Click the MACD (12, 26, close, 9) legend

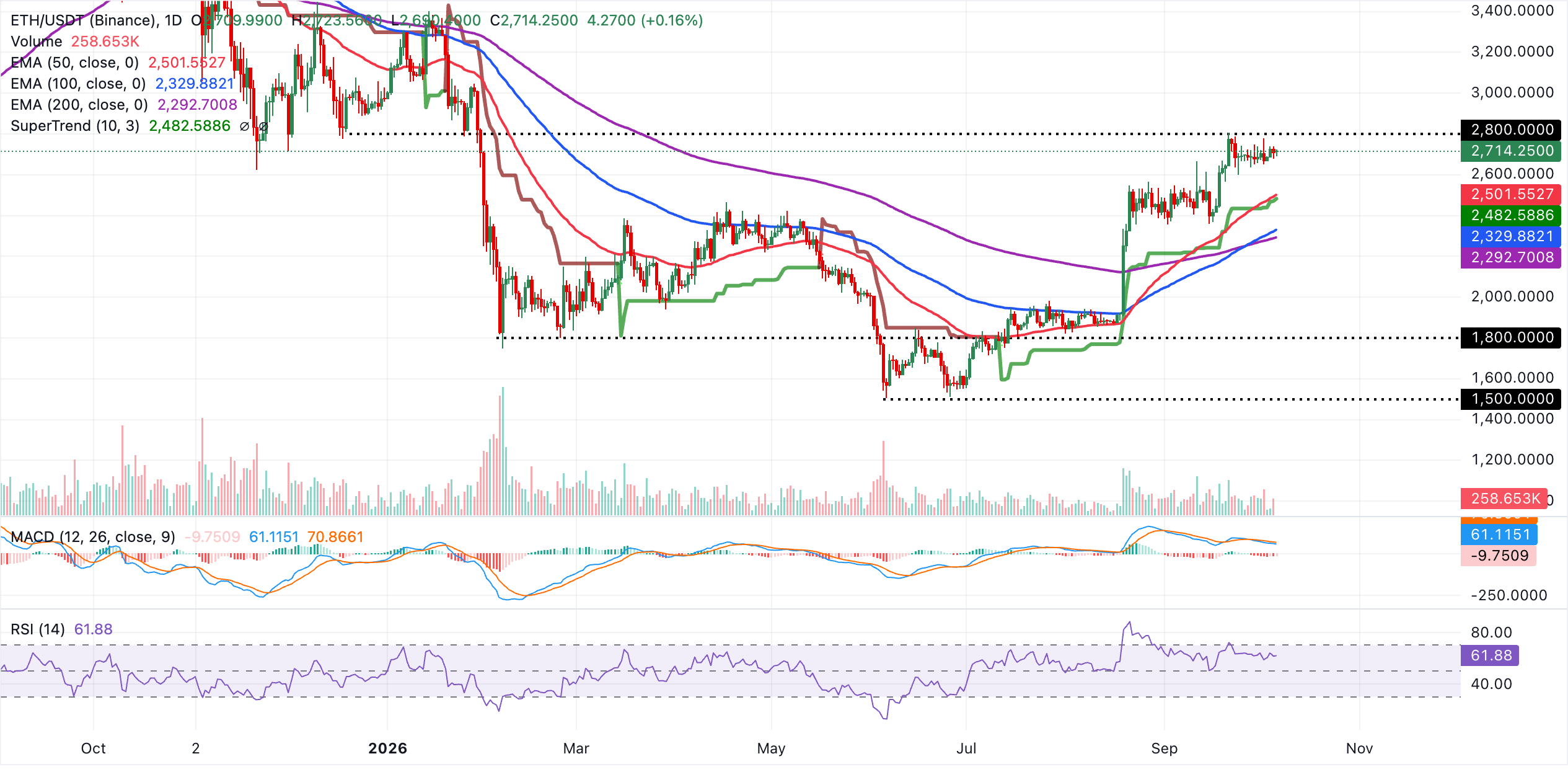93,536
